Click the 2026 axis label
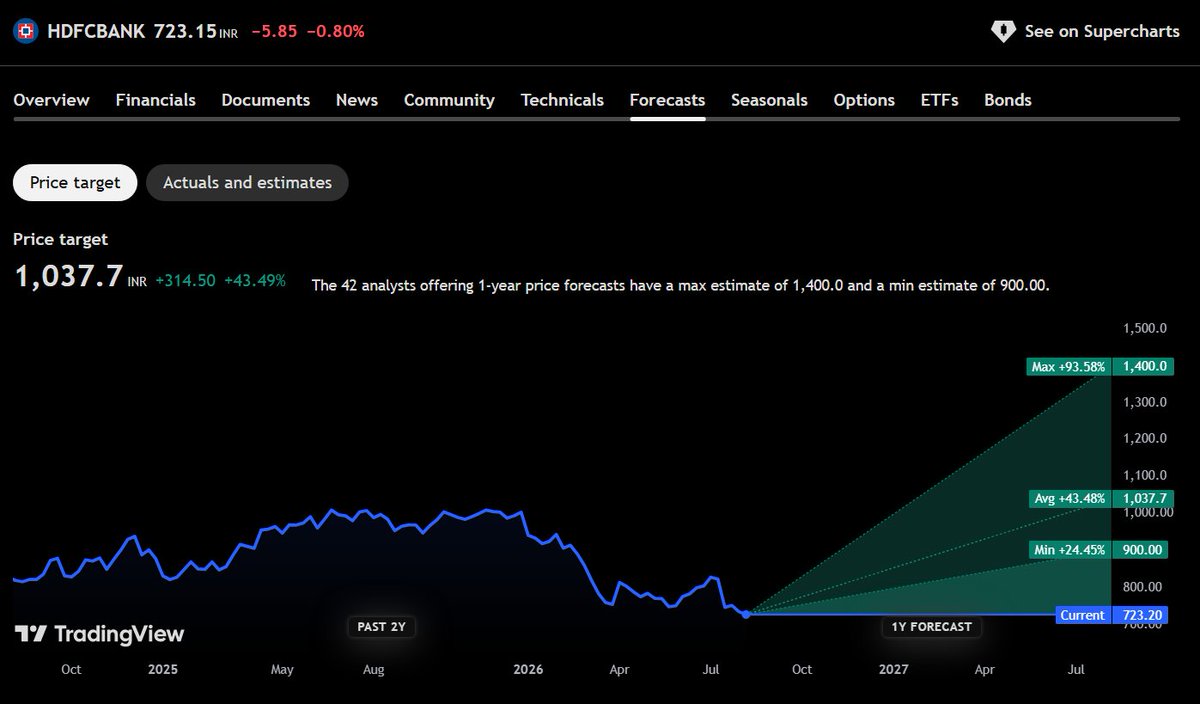The height and width of the screenshot is (704, 1200). (527, 669)
